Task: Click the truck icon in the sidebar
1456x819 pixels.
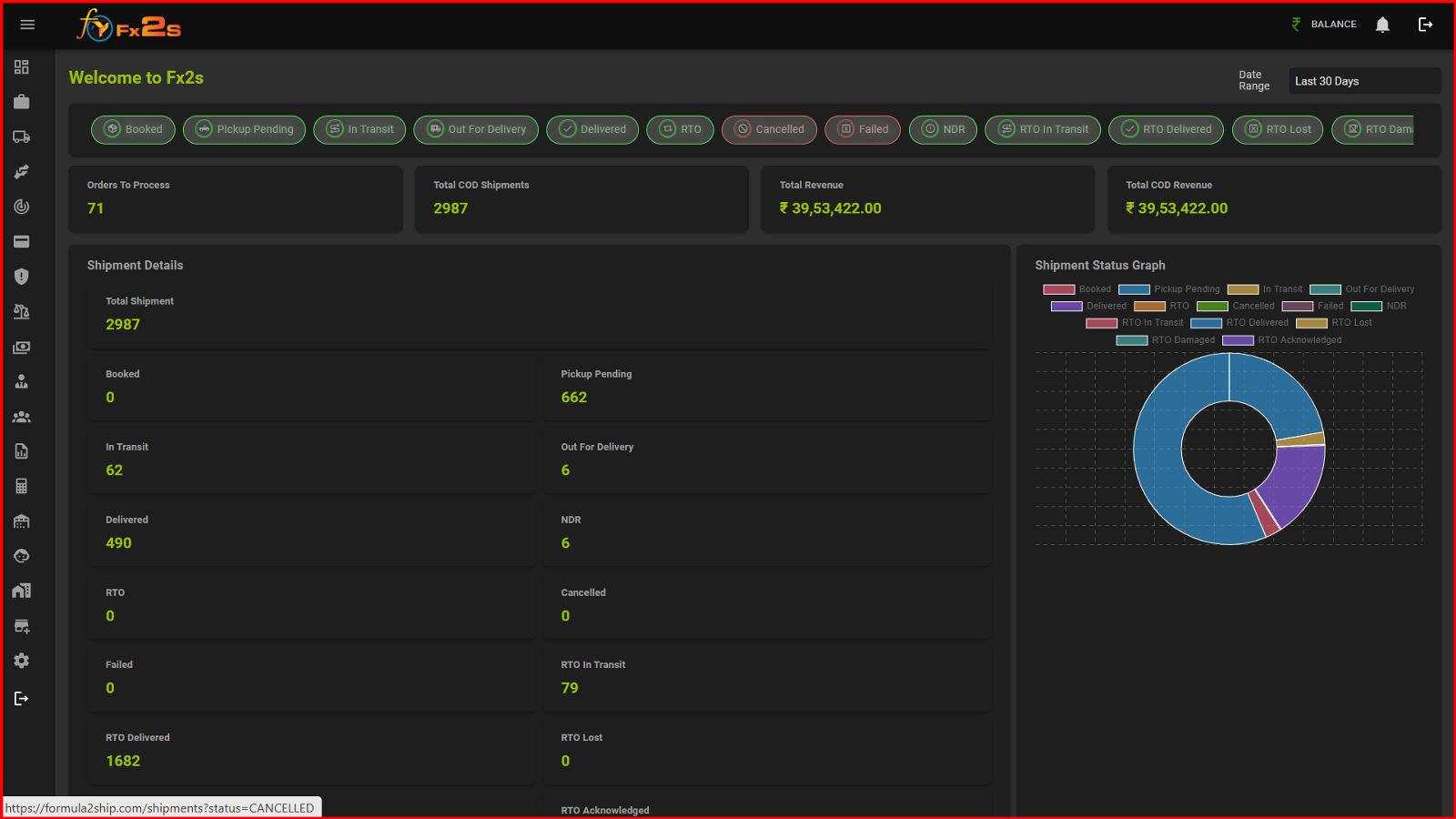Action: tap(22, 136)
